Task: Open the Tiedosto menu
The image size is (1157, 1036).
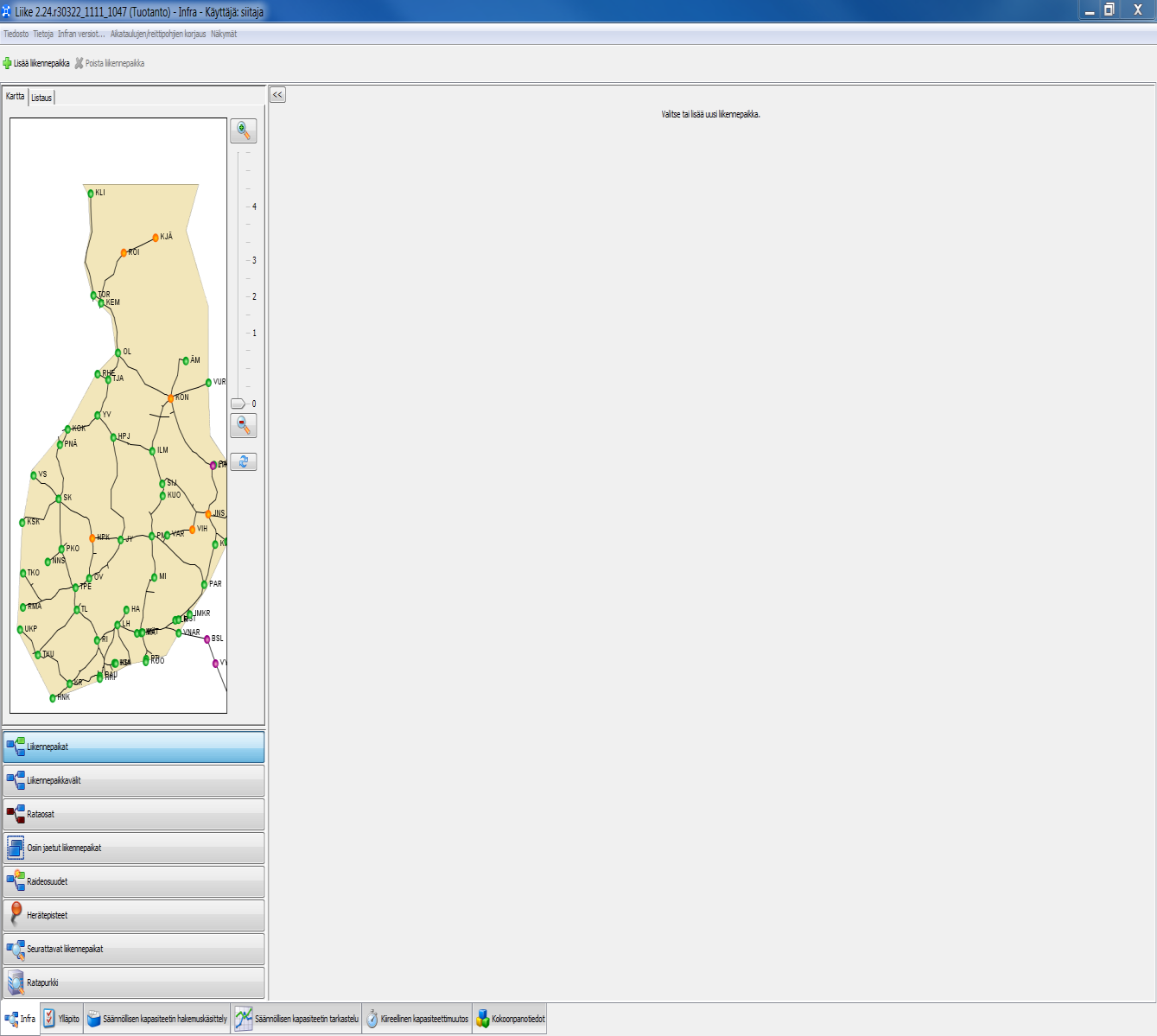Action: (16, 34)
